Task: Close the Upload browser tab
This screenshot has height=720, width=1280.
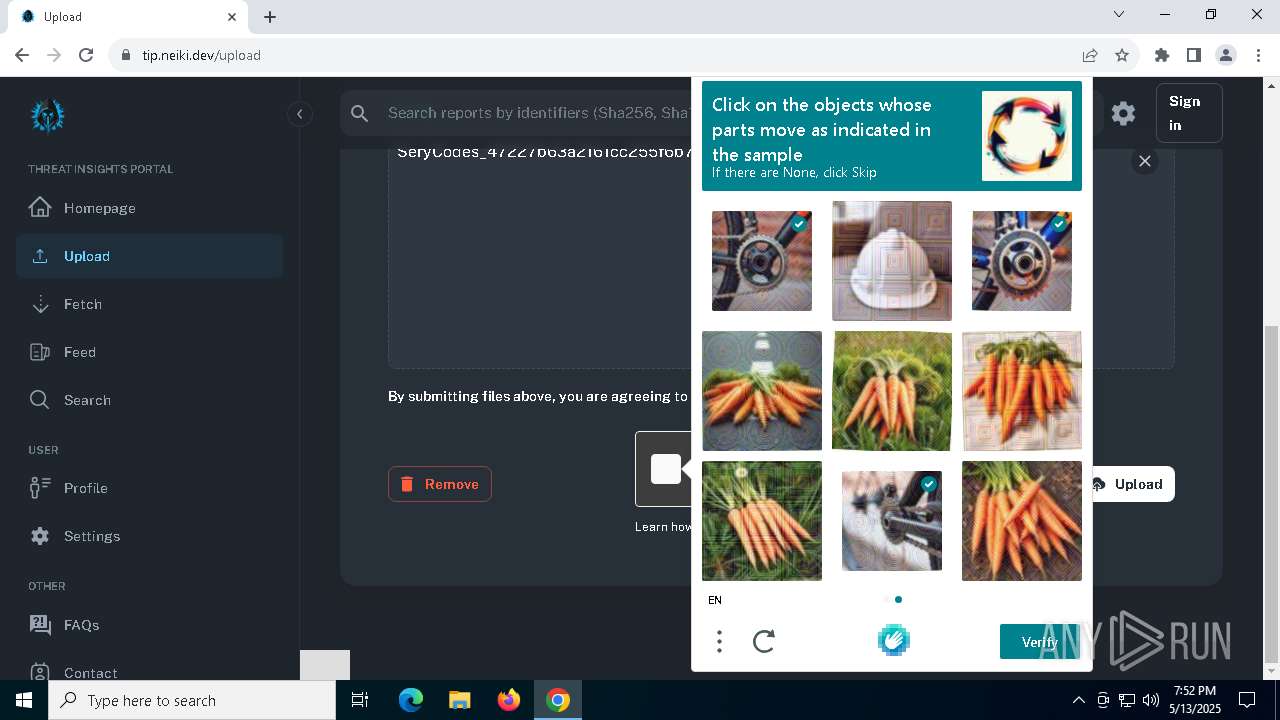Action: click(232, 17)
